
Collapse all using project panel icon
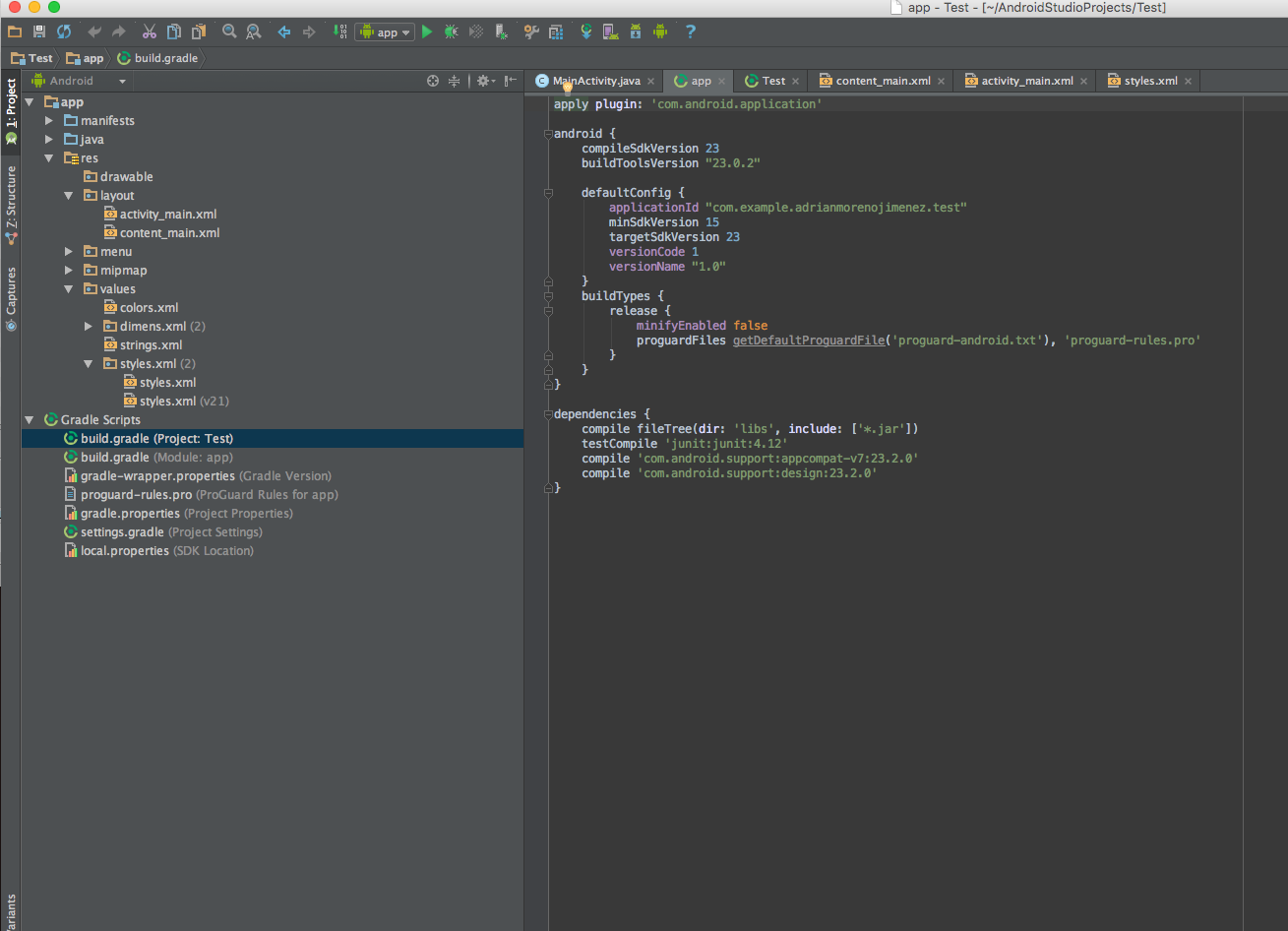(x=454, y=81)
